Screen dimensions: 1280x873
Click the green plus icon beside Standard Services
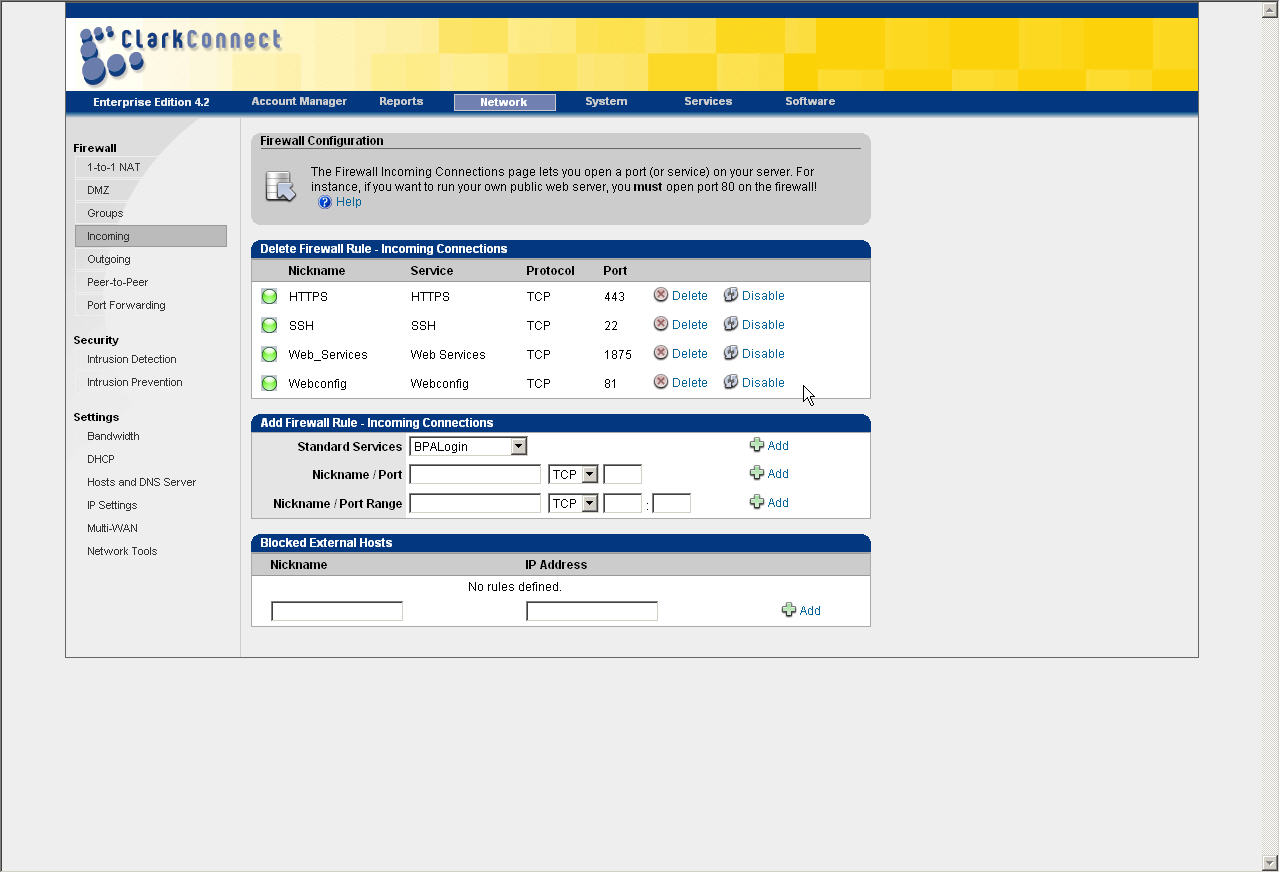coord(757,445)
